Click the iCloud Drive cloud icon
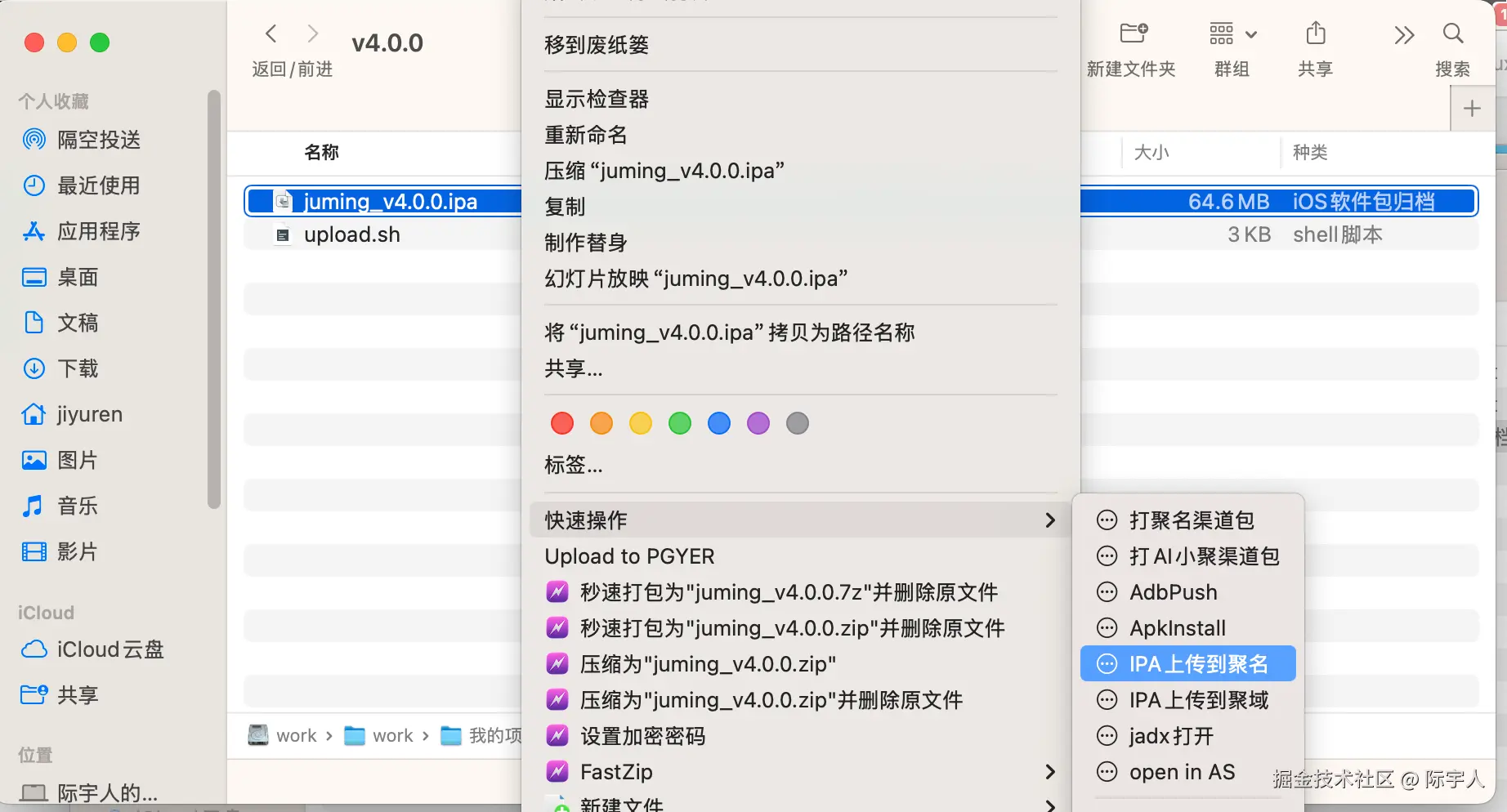The height and width of the screenshot is (812, 1507). pos(34,649)
